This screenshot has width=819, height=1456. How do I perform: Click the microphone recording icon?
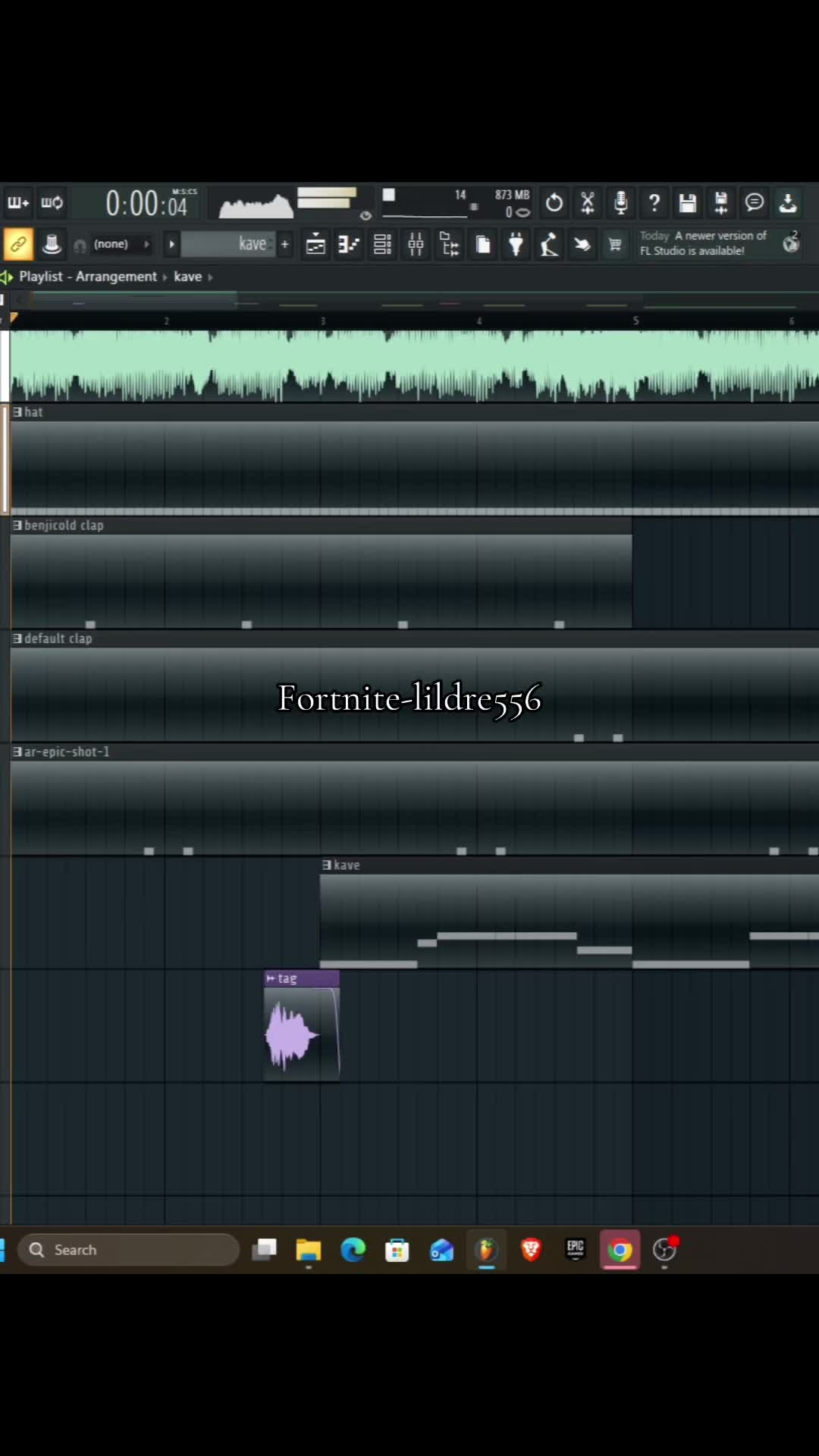pyautogui.click(x=621, y=202)
